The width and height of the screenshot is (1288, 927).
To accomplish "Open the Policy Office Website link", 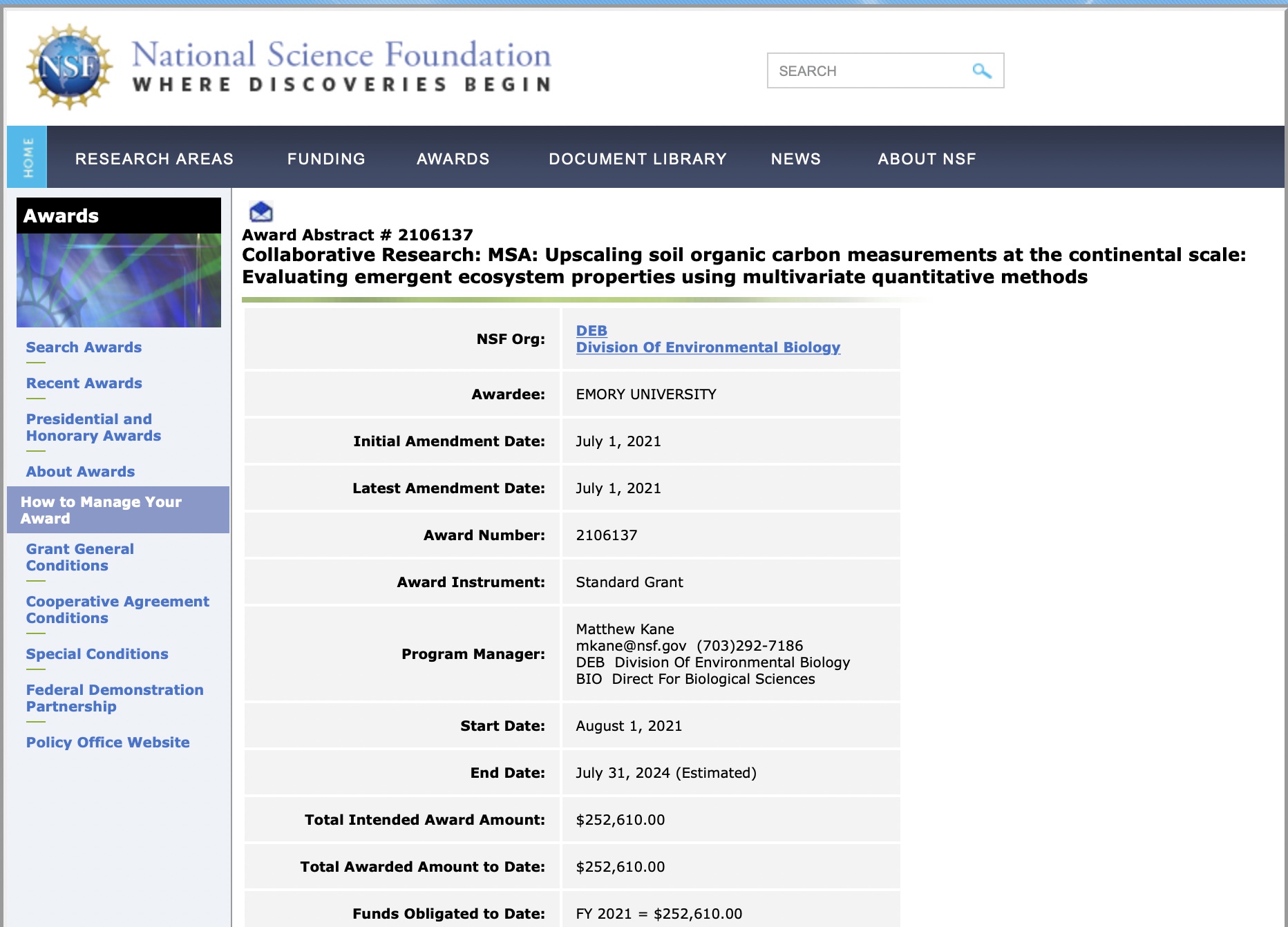I will 108,742.
